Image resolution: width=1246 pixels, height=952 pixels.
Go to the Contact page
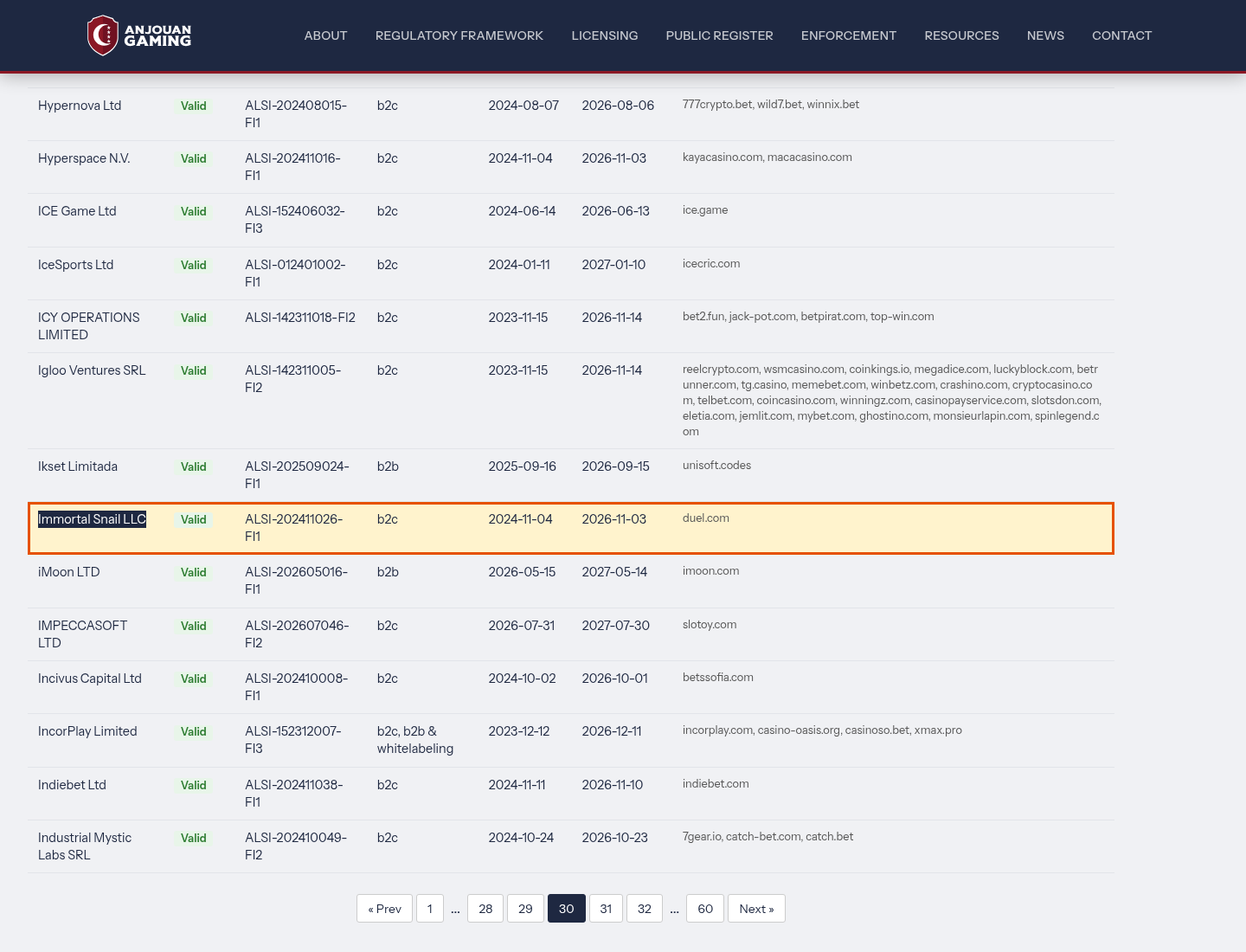click(1122, 35)
